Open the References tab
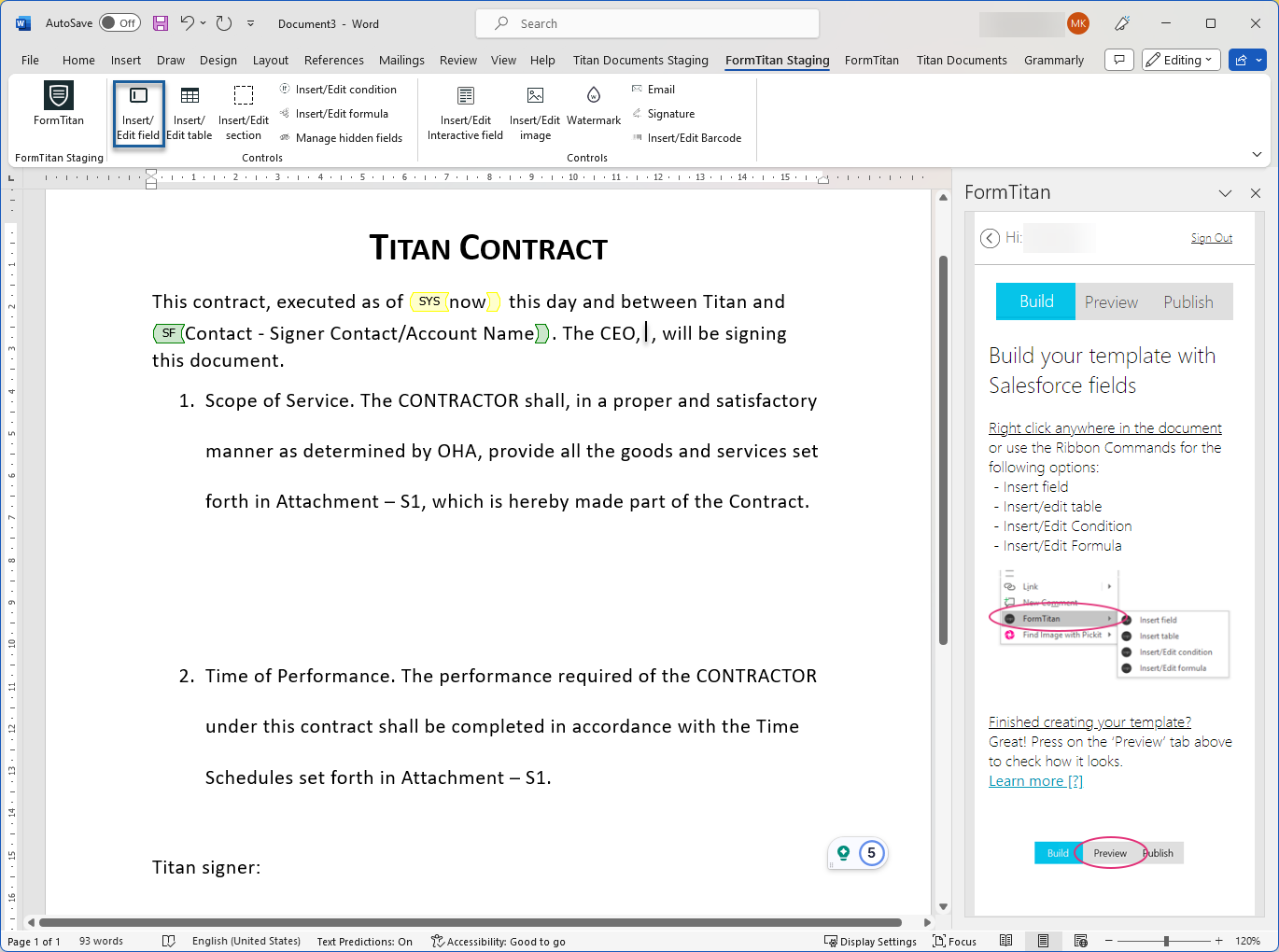This screenshot has height=952, width=1279. point(334,60)
